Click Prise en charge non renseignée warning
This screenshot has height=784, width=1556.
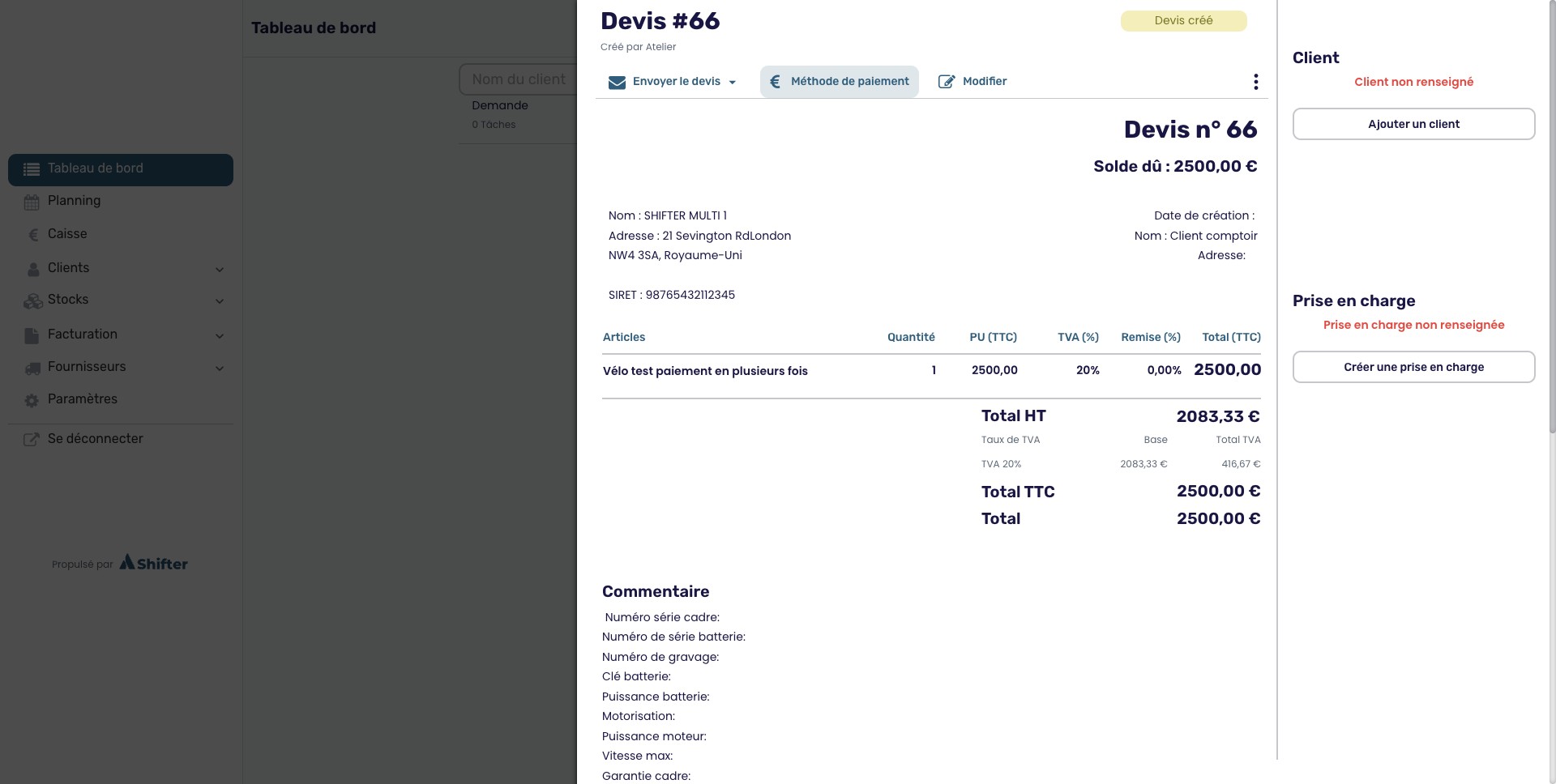pyautogui.click(x=1413, y=325)
